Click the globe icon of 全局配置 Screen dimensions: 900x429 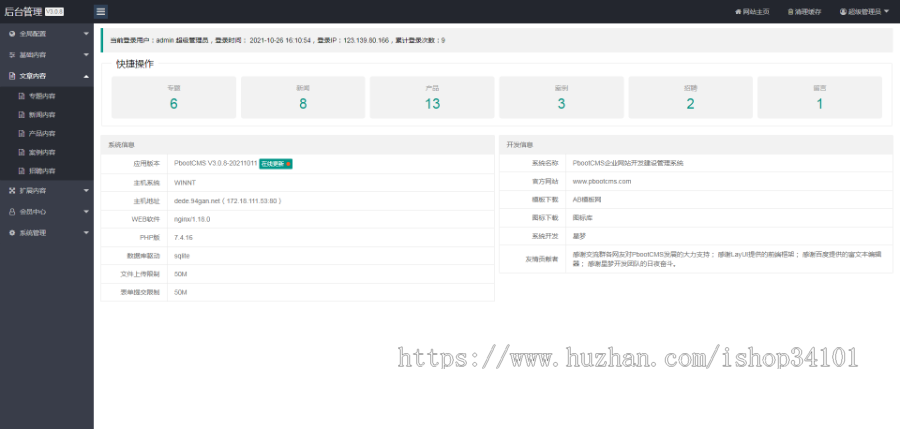pyautogui.click(x=12, y=34)
